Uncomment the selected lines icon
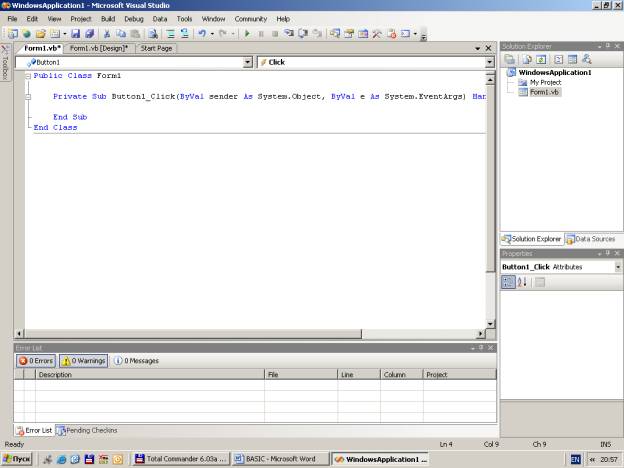The width and height of the screenshot is (624, 468). pos(184,34)
